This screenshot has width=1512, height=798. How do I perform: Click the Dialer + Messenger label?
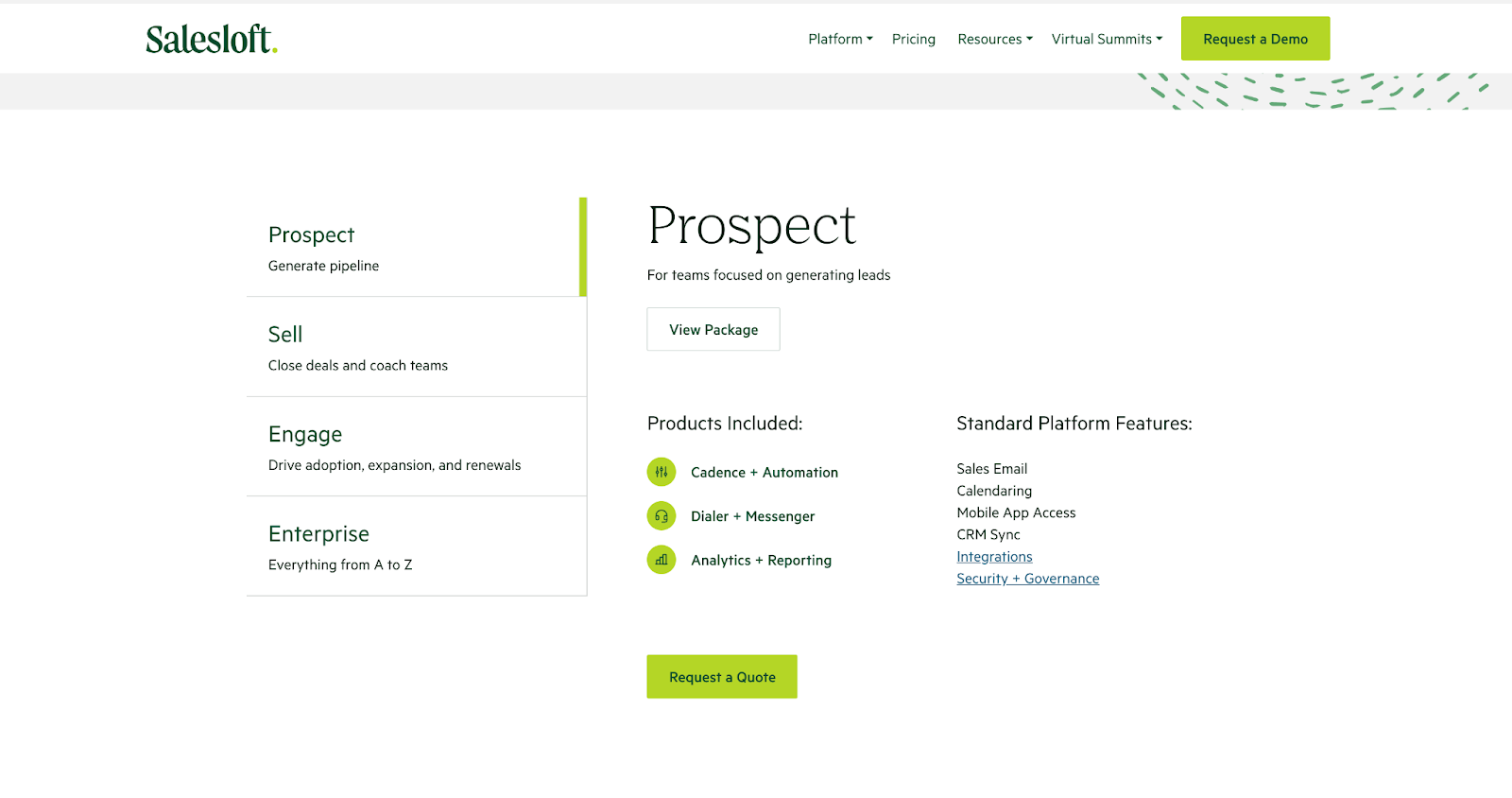click(752, 516)
